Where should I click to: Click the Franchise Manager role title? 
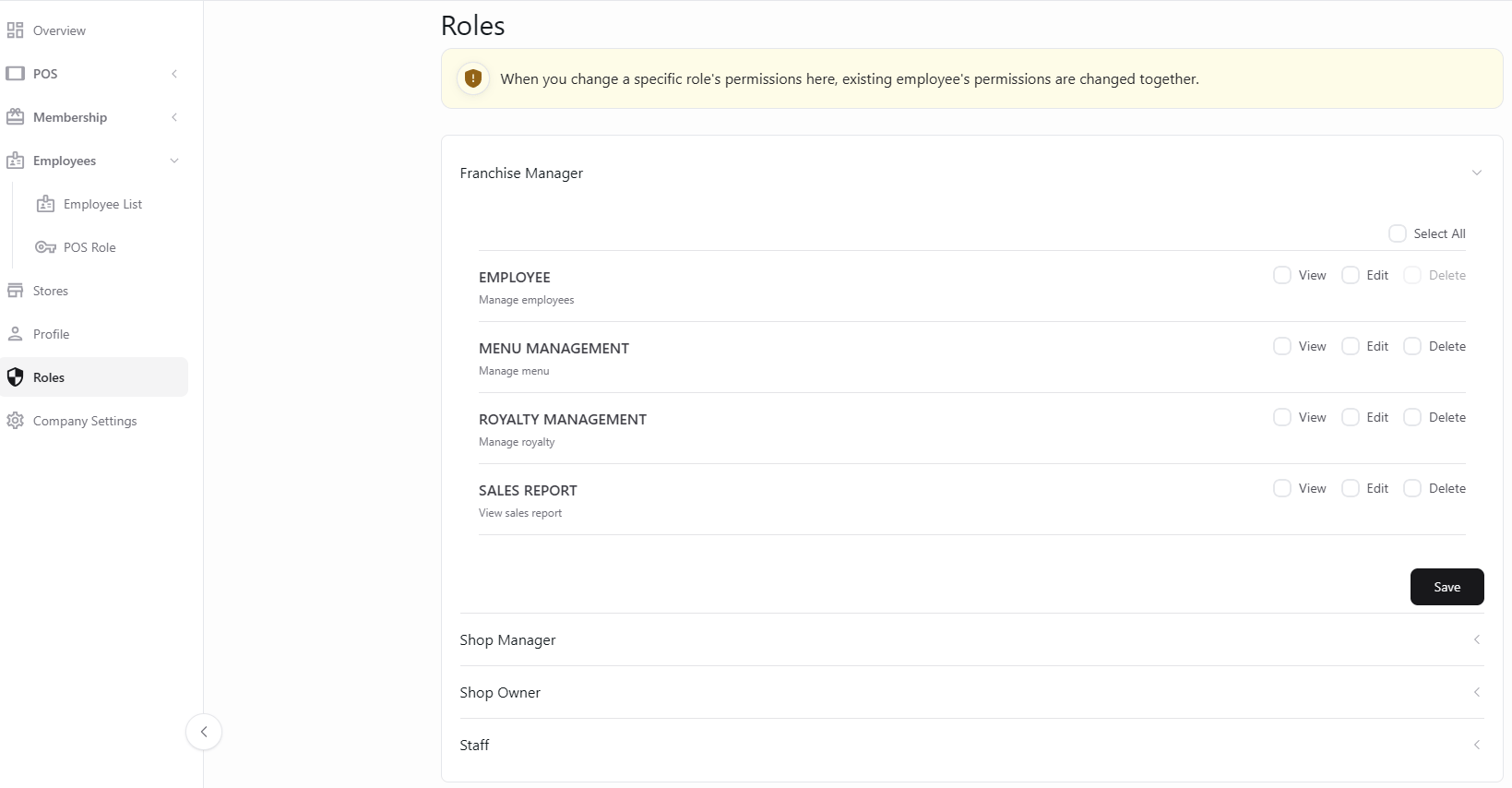click(x=521, y=173)
